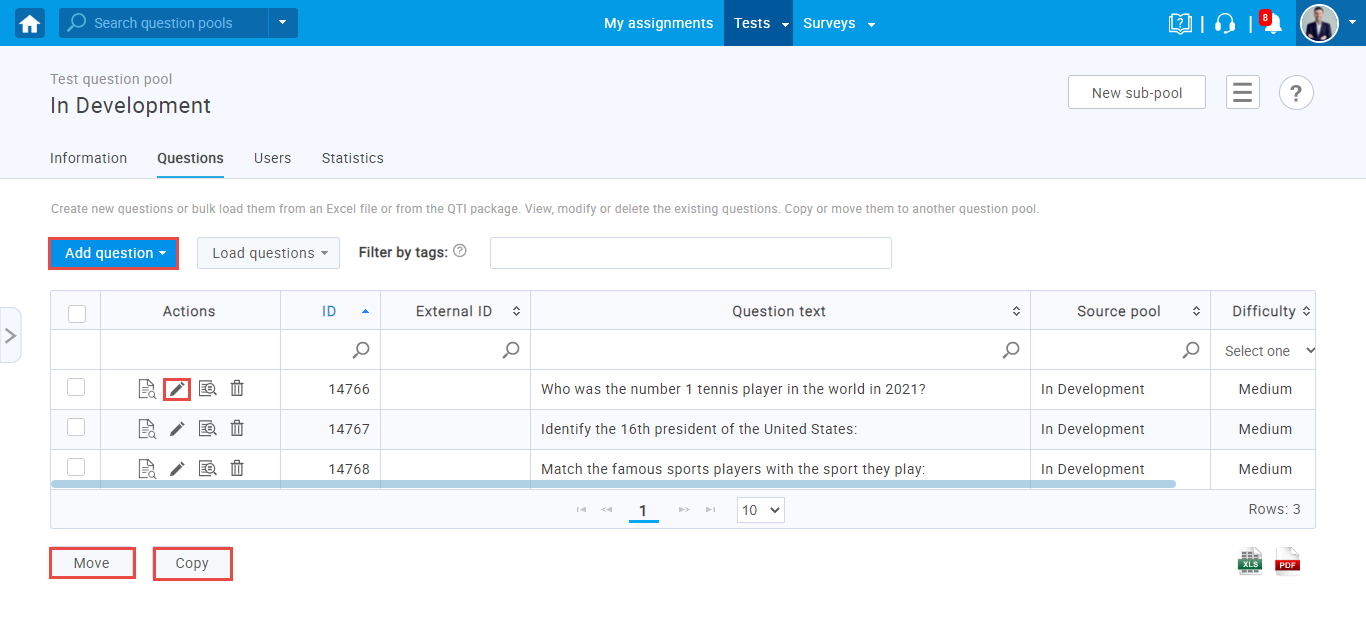Click the New sub-pool button
The width and height of the screenshot is (1366, 625).
(1136, 93)
